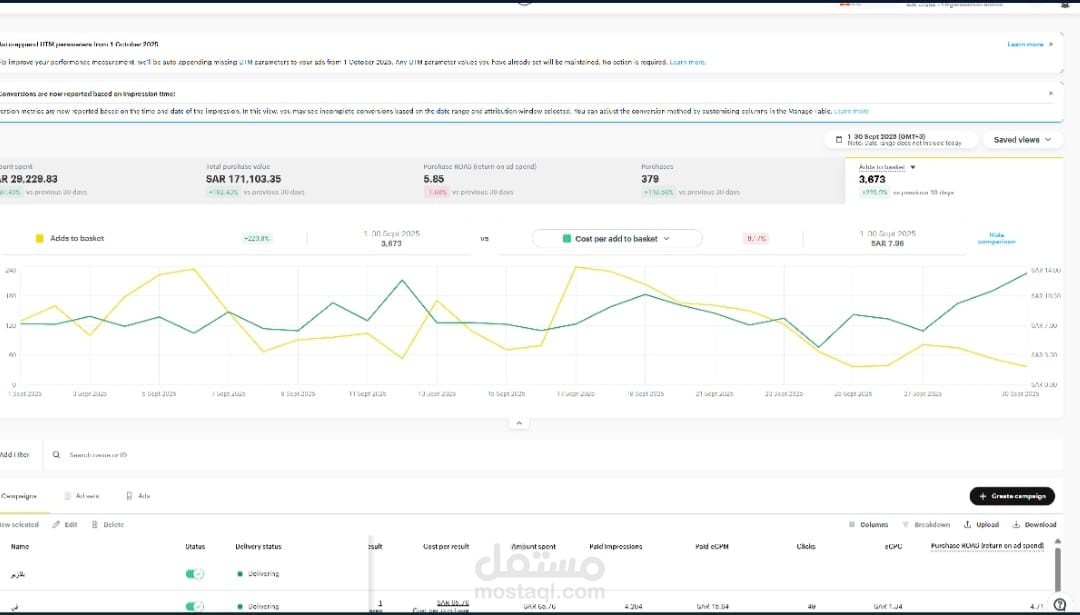Image resolution: width=1080 pixels, height=615 pixels.
Task: Switch to the Ads tab
Action: (x=138, y=496)
